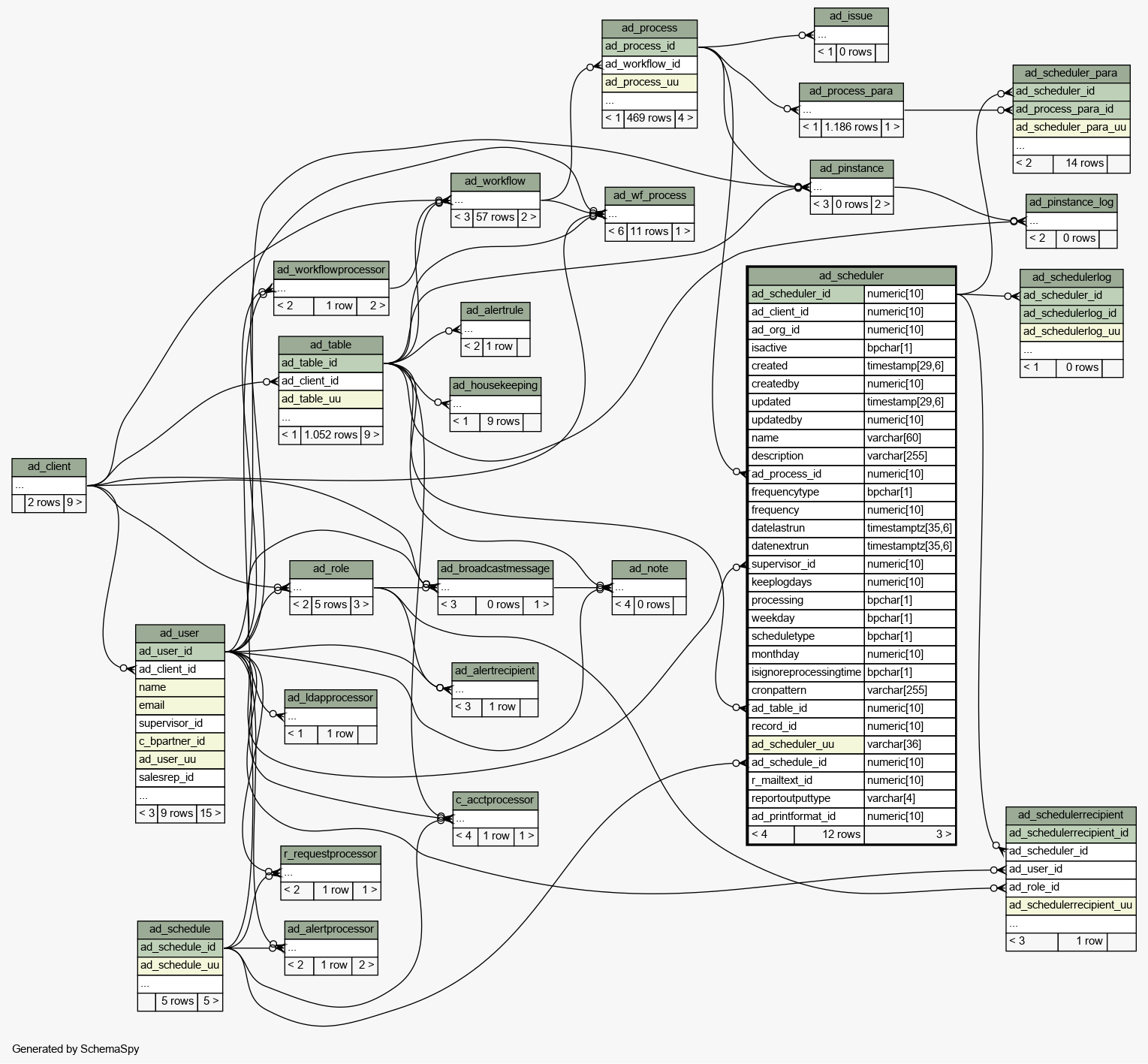Viewport: 1148px width, 1064px height.
Task: Select ad_process_uu column in ad_process
Action: tap(649, 83)
